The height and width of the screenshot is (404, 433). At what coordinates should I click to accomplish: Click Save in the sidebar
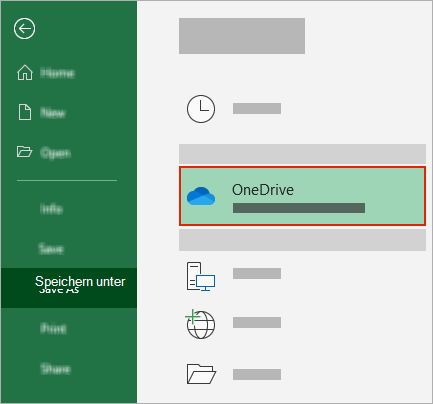click(51, 249)
